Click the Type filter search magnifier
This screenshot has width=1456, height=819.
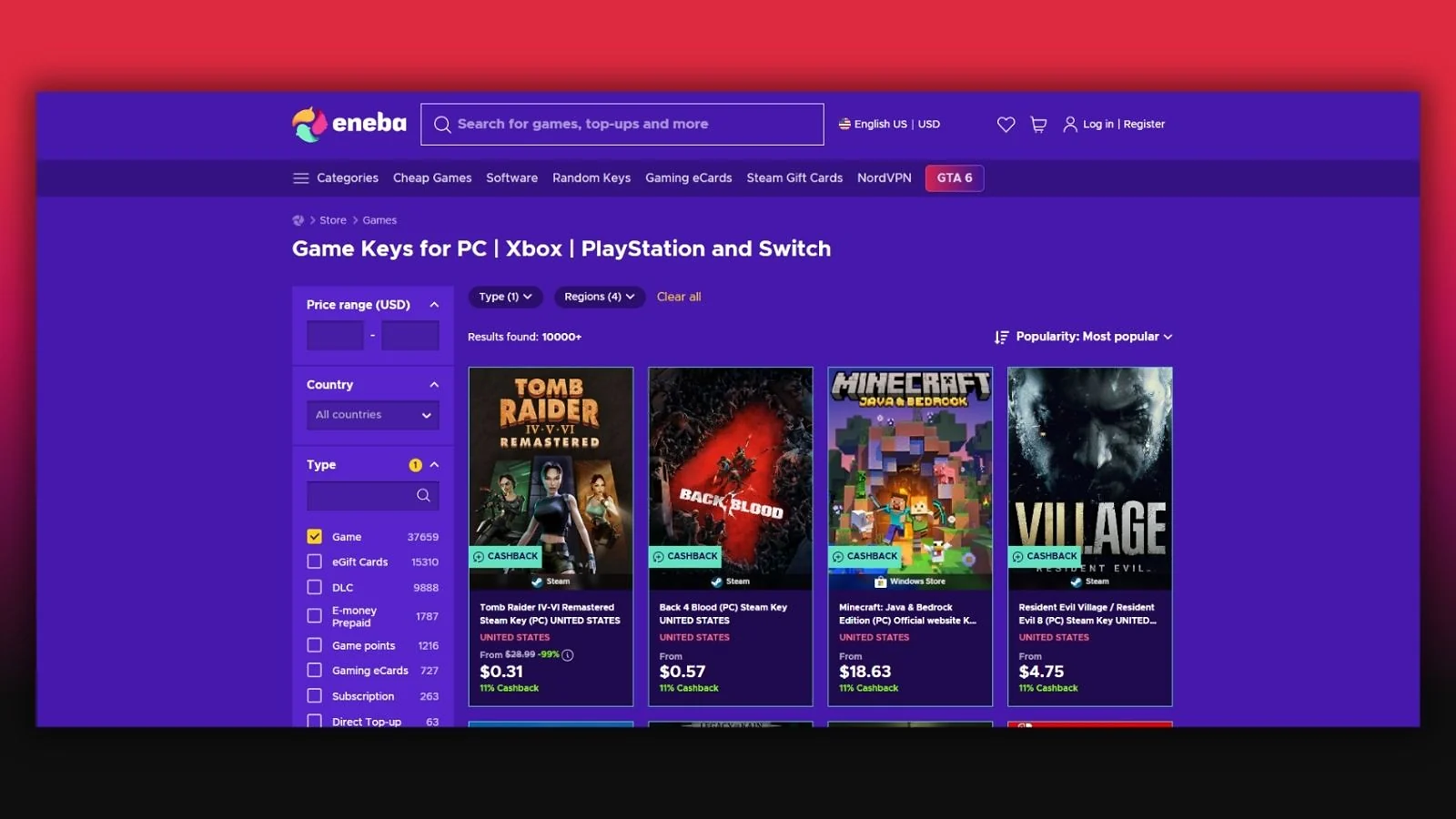pos(423,495)
